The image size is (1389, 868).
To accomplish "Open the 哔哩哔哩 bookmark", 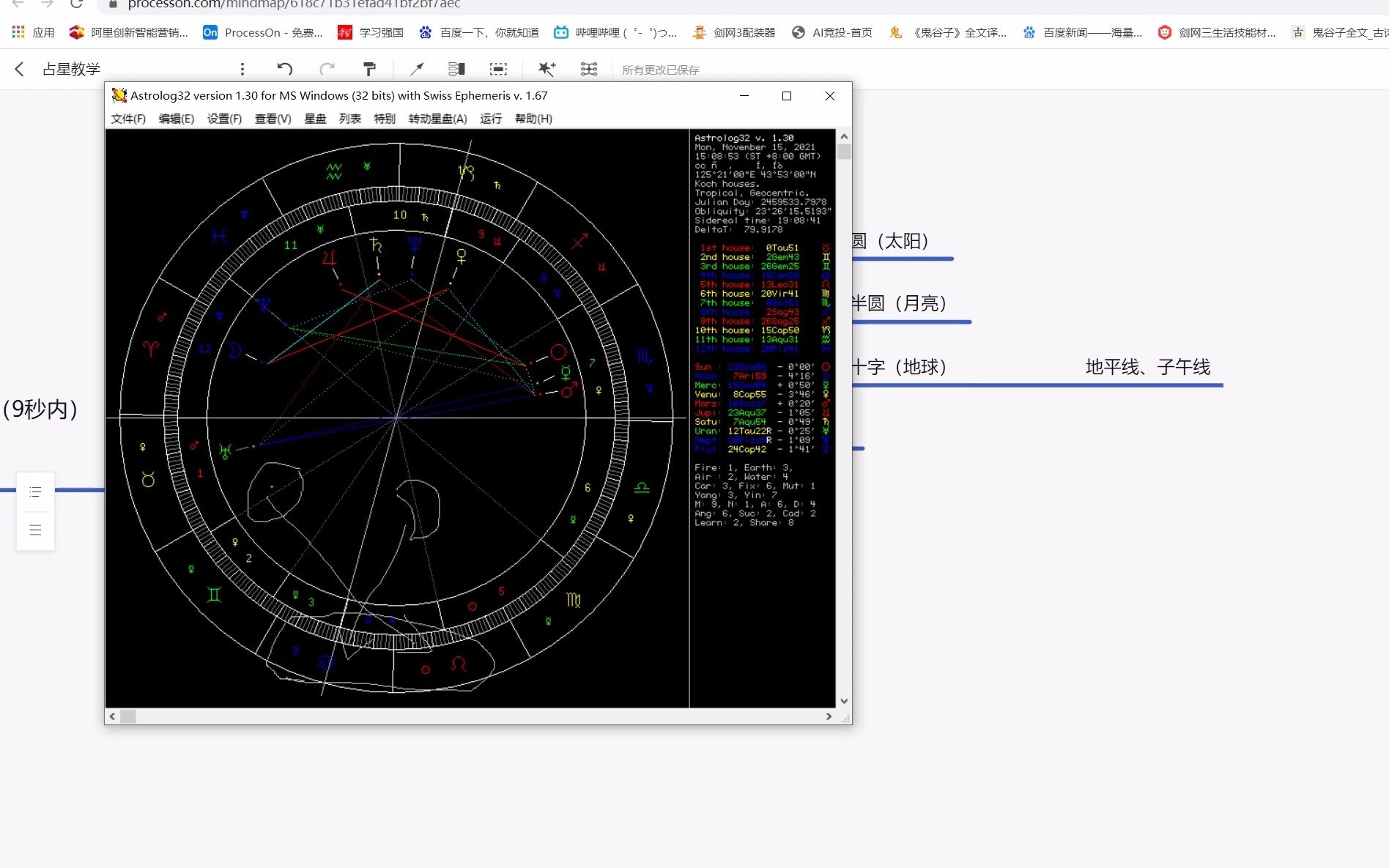I will [615, 32].
